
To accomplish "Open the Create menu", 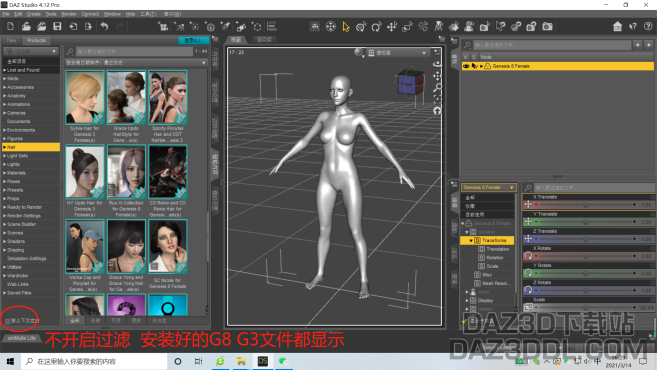I will click(34, 14).
